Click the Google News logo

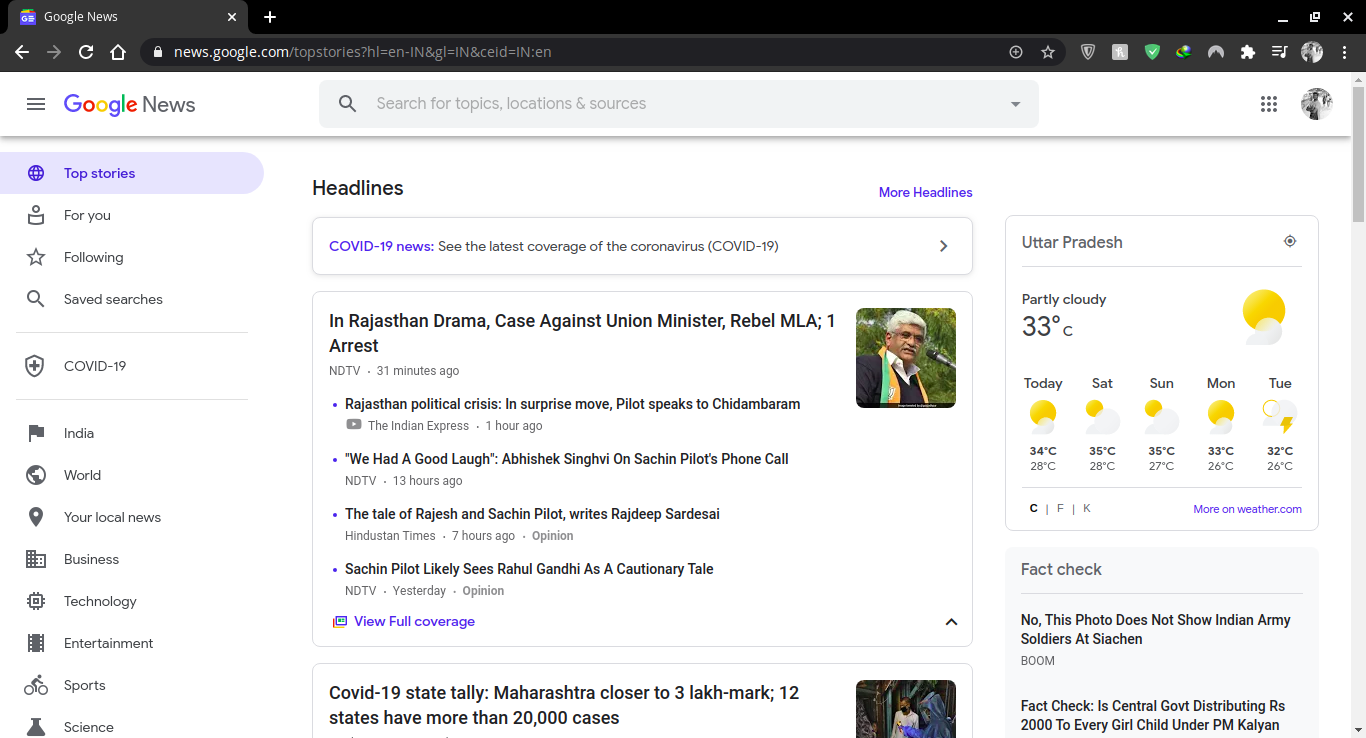click(129, 105)
